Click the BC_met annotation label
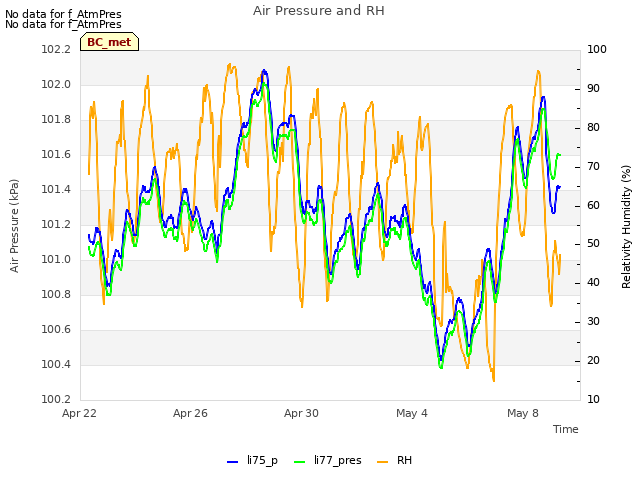Screen dimensions: 640x480 (109, 42)
